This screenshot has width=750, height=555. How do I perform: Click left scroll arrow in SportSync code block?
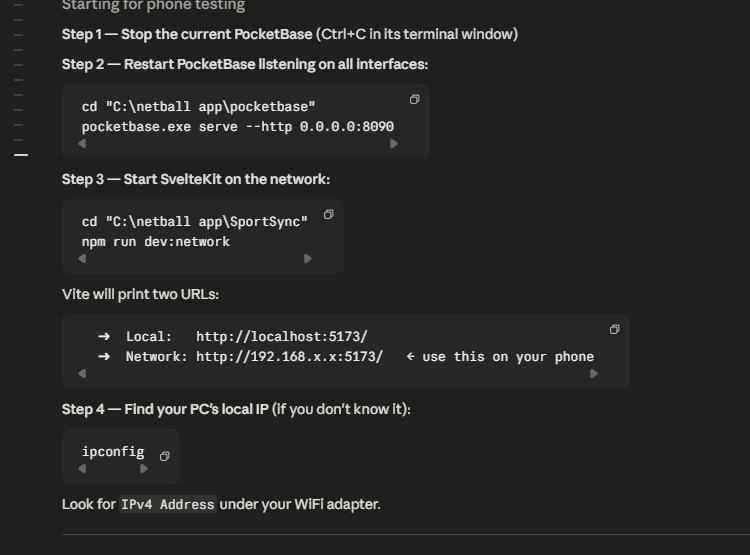coord(82,258)
